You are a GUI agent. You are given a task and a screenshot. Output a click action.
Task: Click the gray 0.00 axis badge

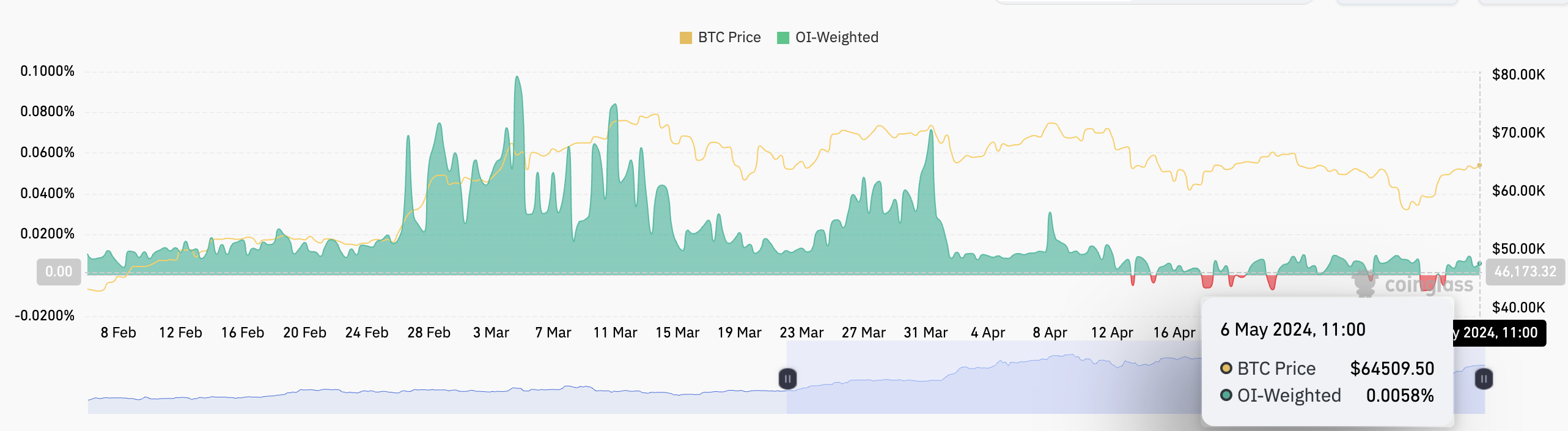point(59,271)
